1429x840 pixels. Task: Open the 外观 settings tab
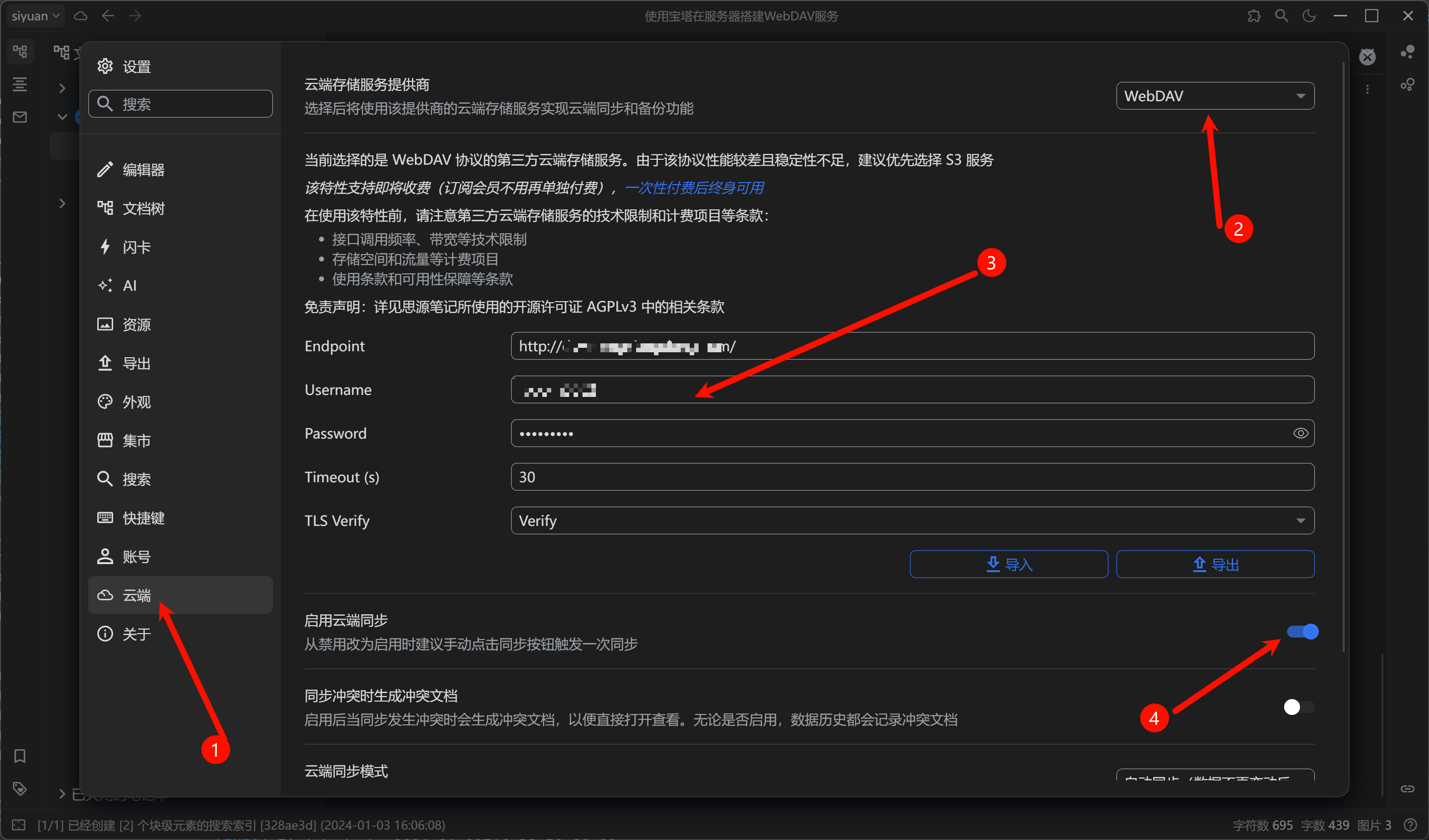click(x=180, y=401)
